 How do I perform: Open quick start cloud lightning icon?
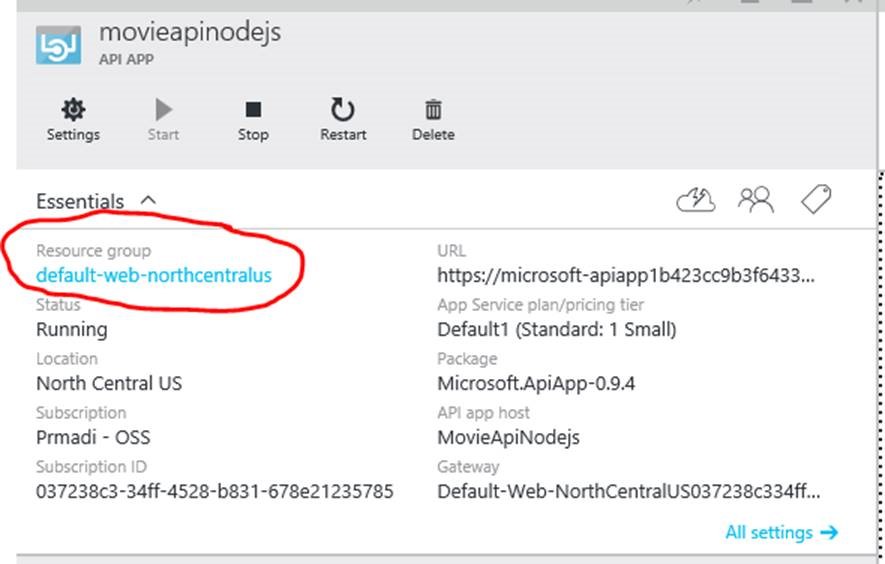pyautogui.click(x=695, y=200)
